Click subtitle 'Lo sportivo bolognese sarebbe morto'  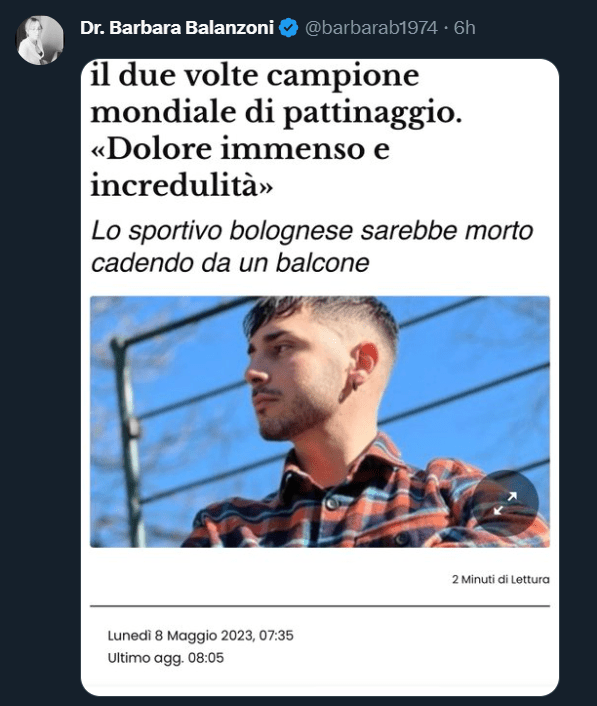[312, 231]
